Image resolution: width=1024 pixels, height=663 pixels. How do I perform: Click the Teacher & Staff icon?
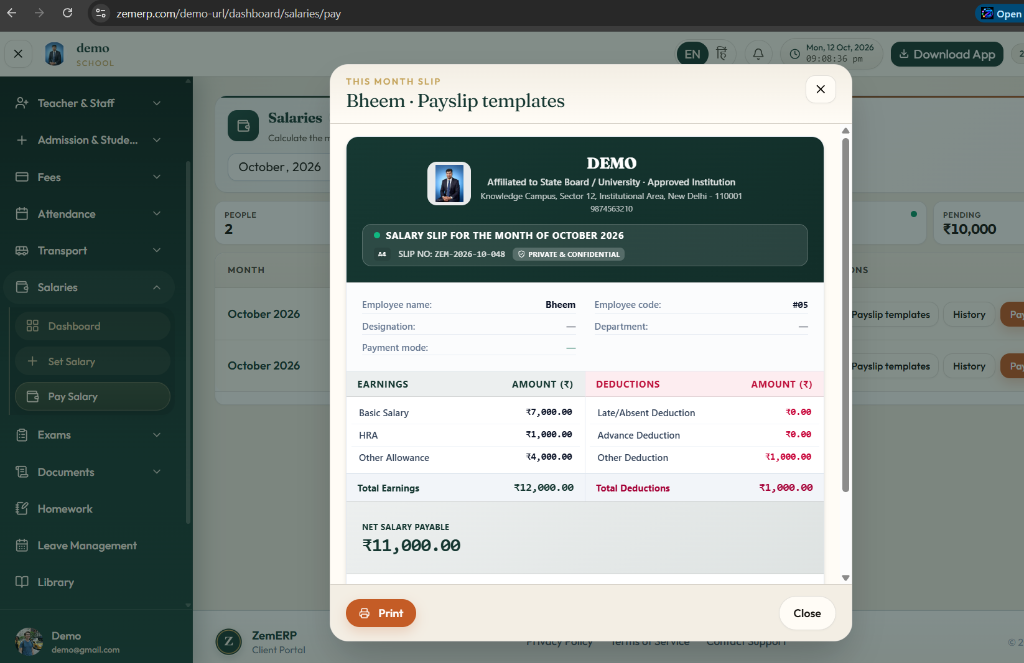[x=22, y=103]
